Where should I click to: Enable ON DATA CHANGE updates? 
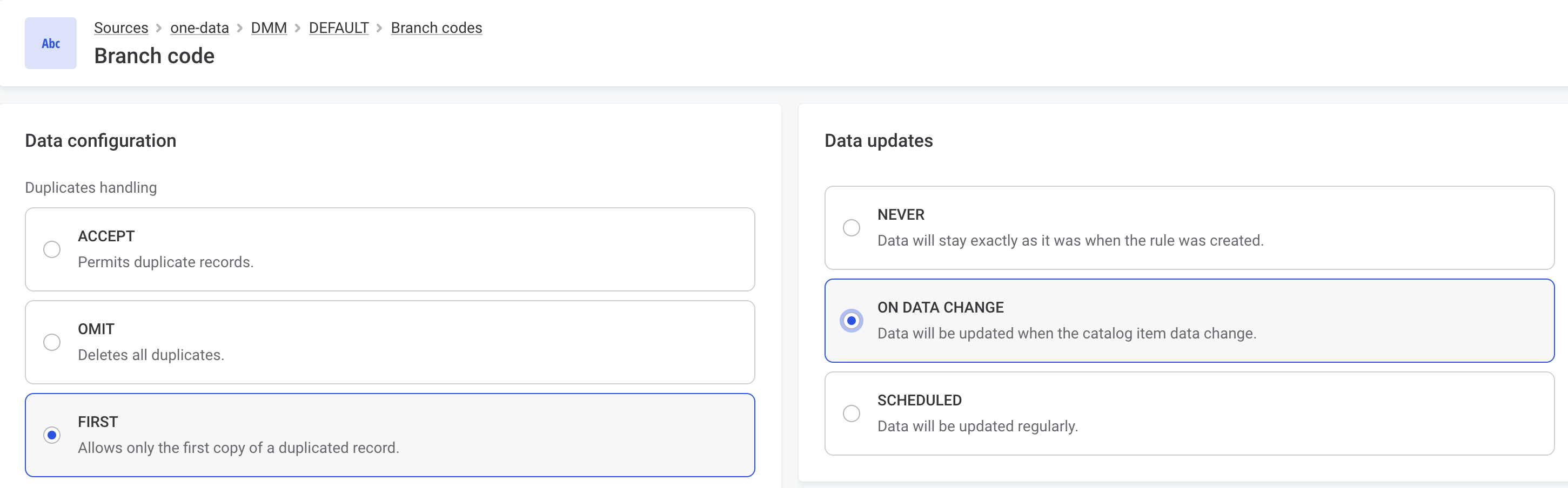[x=851, y=319]
